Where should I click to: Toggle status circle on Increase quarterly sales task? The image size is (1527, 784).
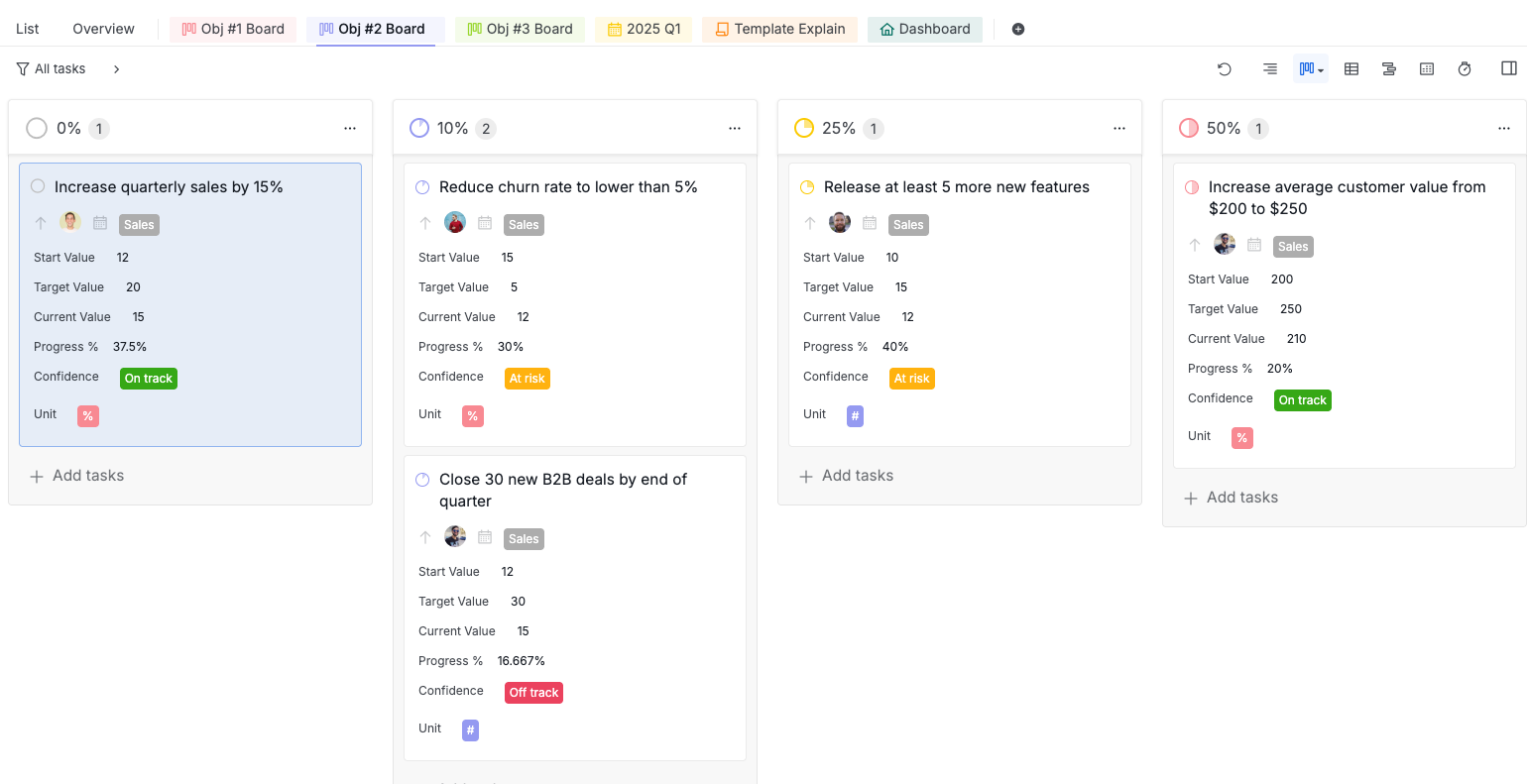tap(38, 186)
